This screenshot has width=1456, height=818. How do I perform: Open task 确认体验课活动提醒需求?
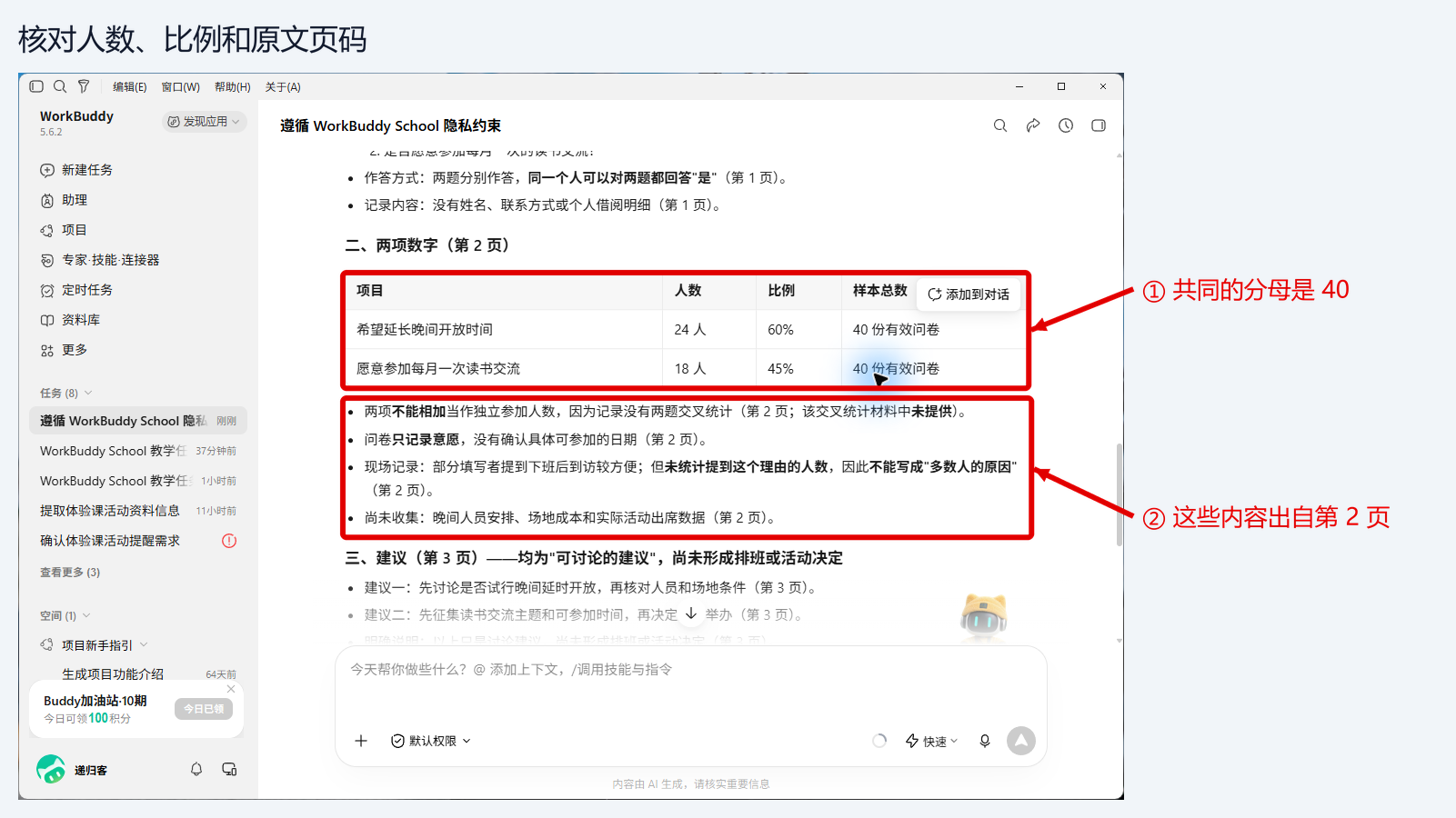(x=138, y=541)
